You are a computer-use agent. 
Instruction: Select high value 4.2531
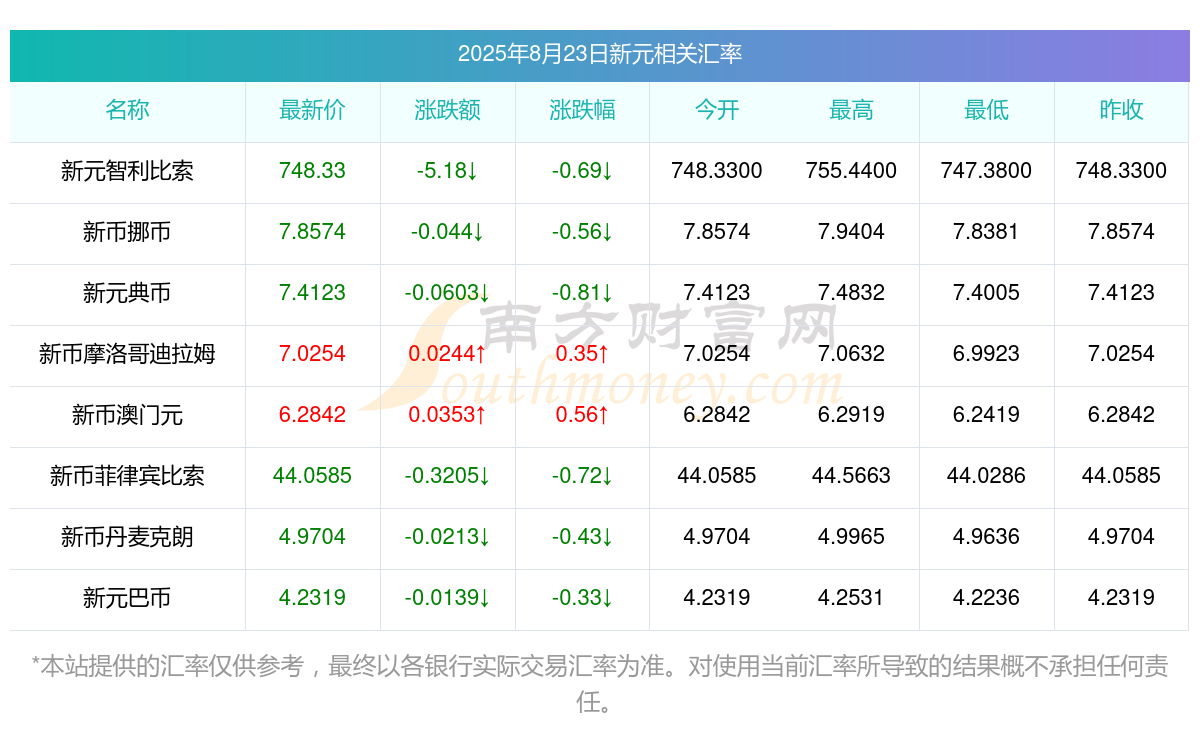click(x=851, y=598)
